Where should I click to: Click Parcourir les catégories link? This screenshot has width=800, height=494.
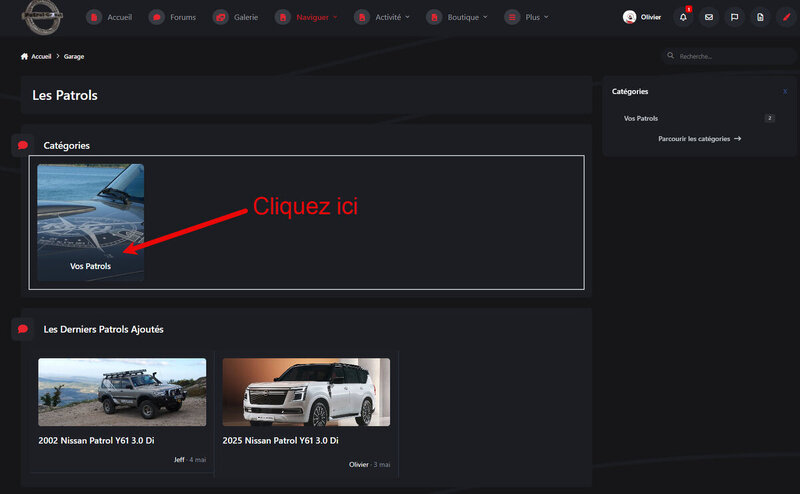click(699, 139)
